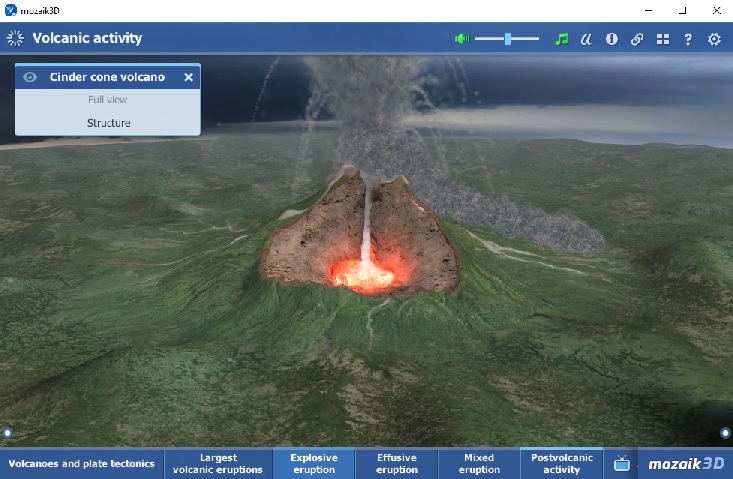
Task: Click the mozaik spinner logo icon
Action: [x=15, y=38]
